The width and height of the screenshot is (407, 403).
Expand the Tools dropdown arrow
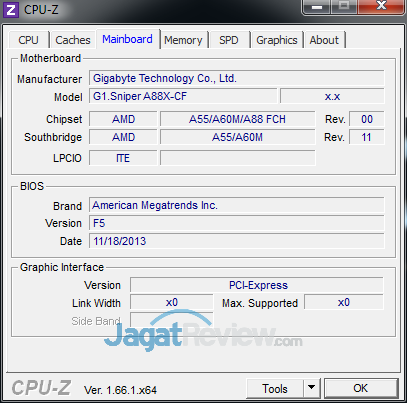tap(312, 388)
